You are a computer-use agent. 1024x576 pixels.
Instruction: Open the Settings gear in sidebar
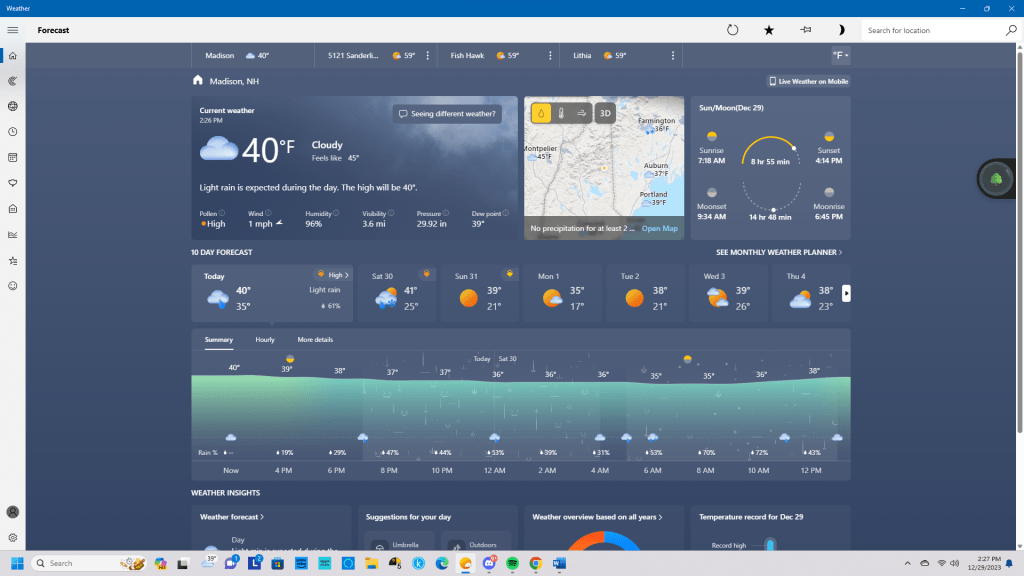click(x=13, y=537)
